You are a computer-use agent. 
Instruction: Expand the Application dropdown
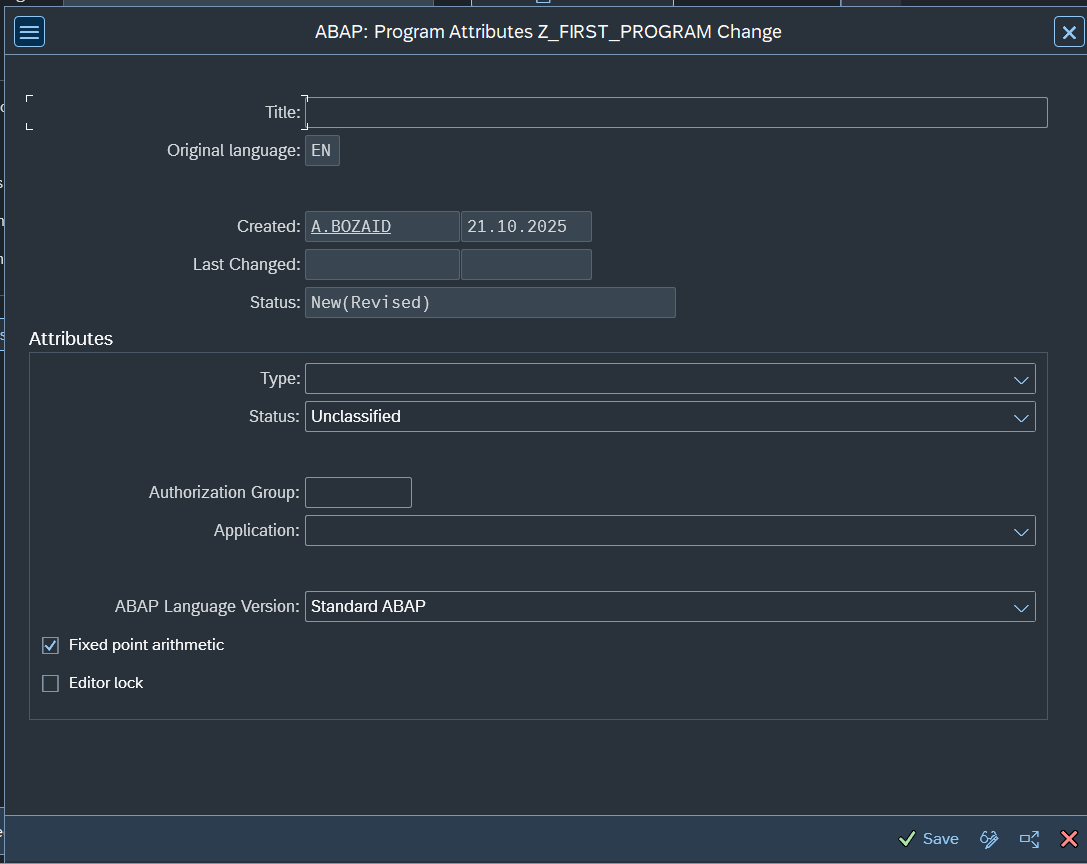pos(1020,531)
